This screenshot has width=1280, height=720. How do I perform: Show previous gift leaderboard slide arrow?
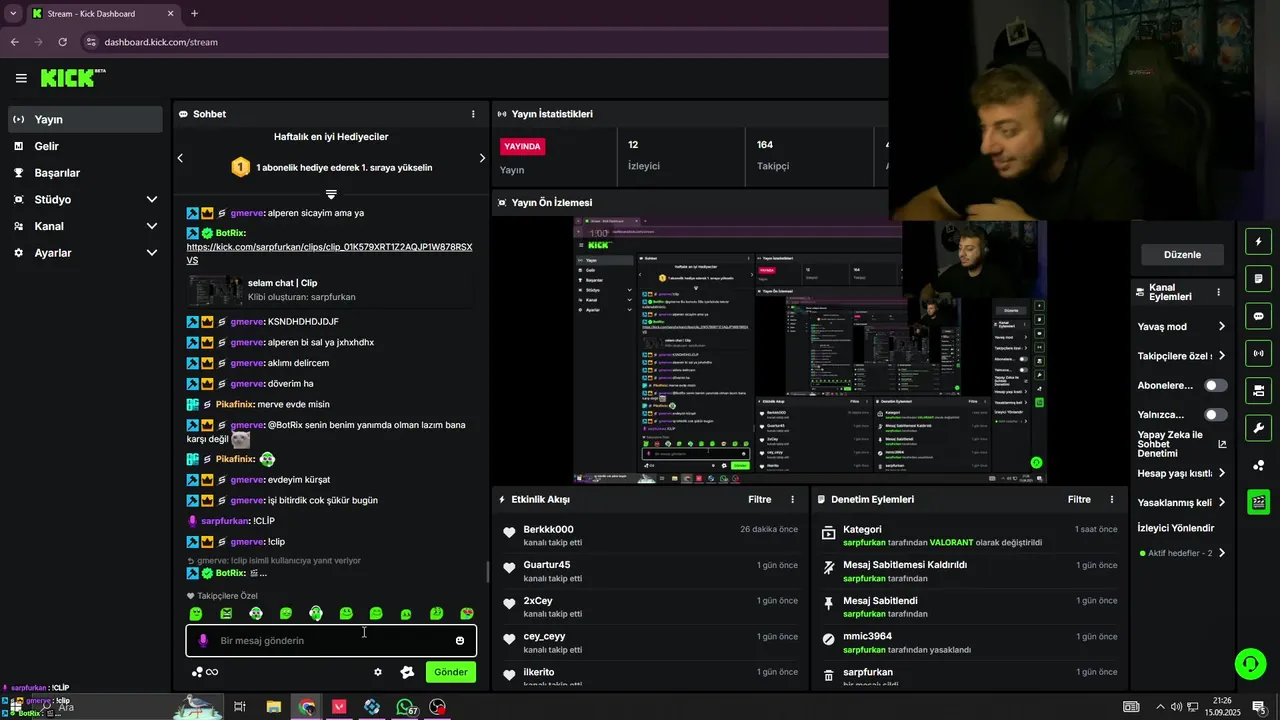[x=180, y=158]
